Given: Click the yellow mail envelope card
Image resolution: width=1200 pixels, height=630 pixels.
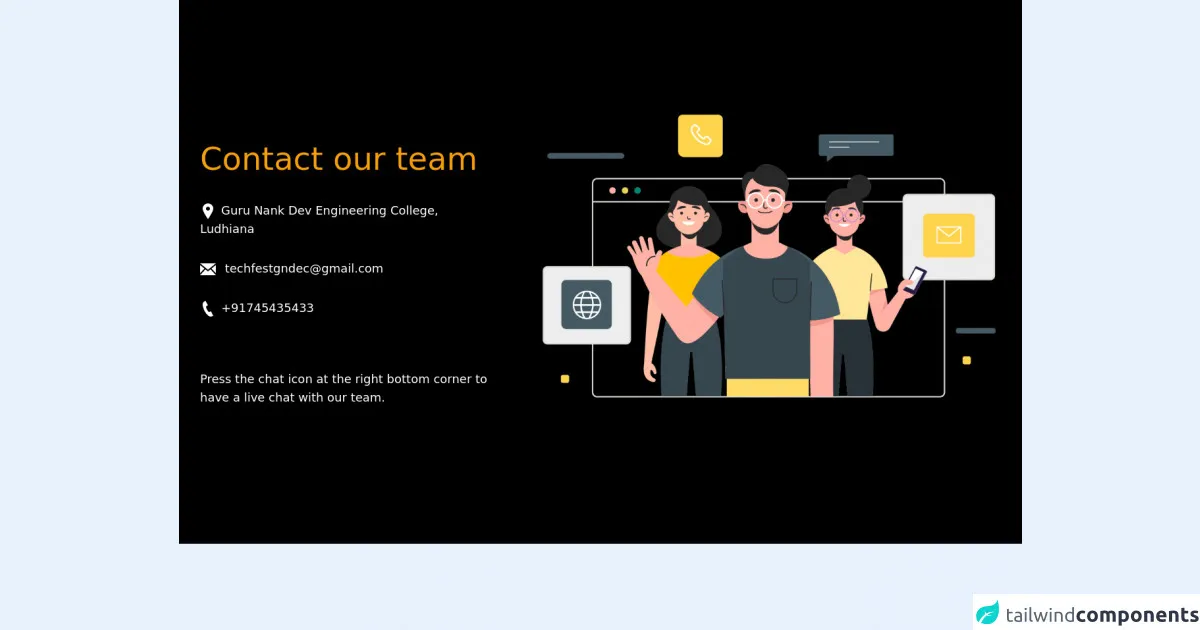Looking at the screenshot, I should click(x=948, y=236).
